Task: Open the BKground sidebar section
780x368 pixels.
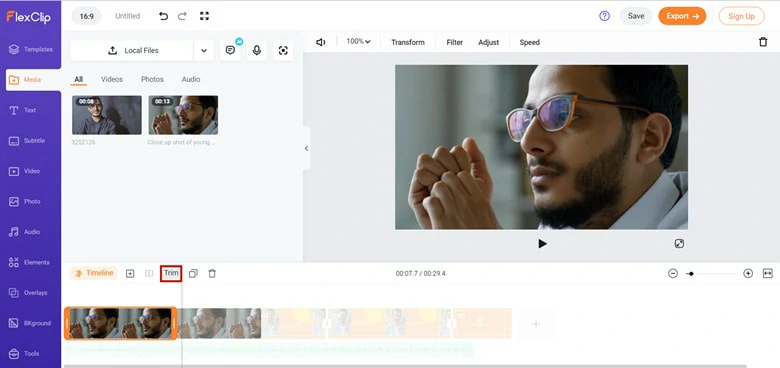Action: (x=31, y=323)
